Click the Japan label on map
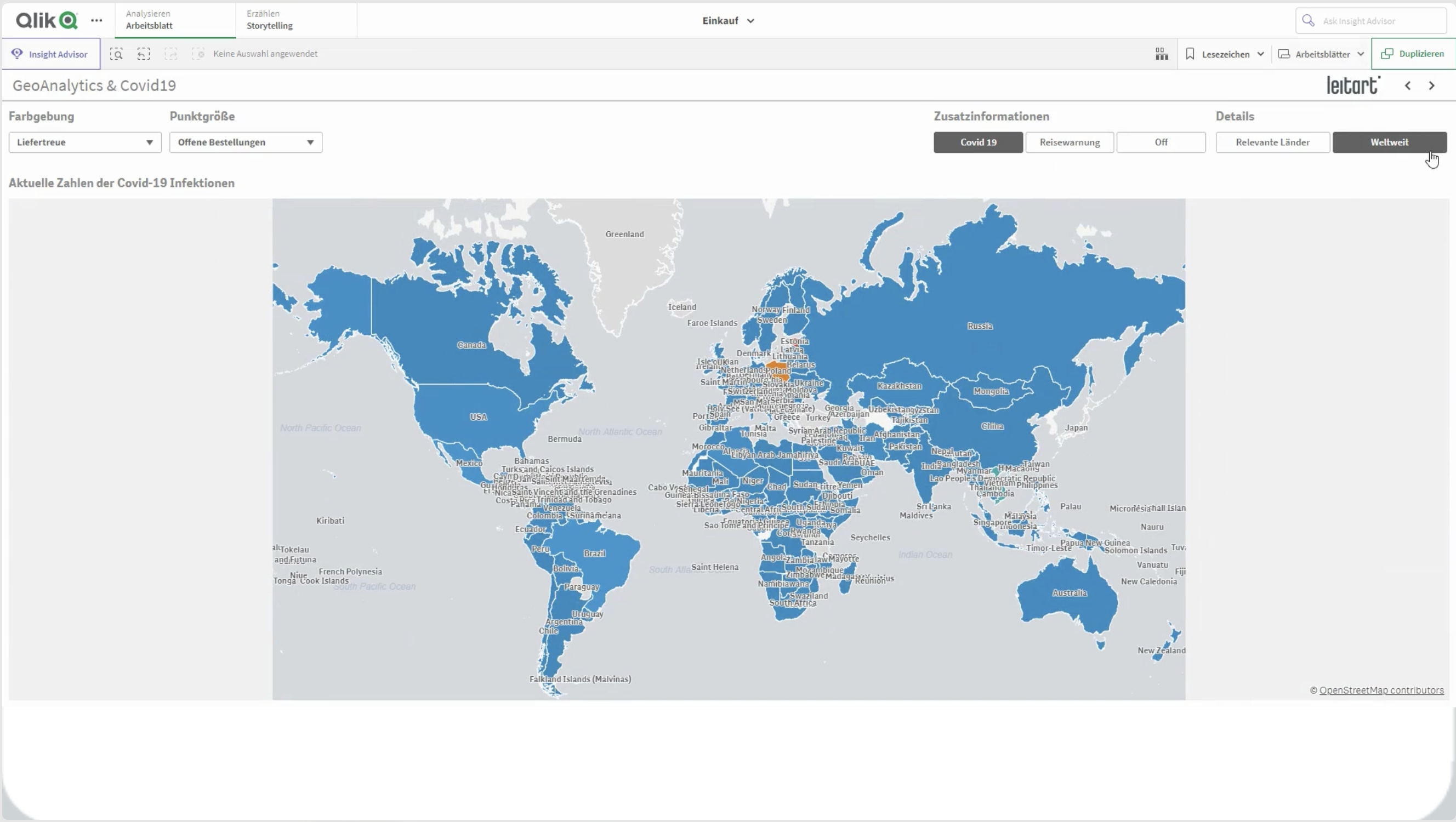 pos(1076,427)
